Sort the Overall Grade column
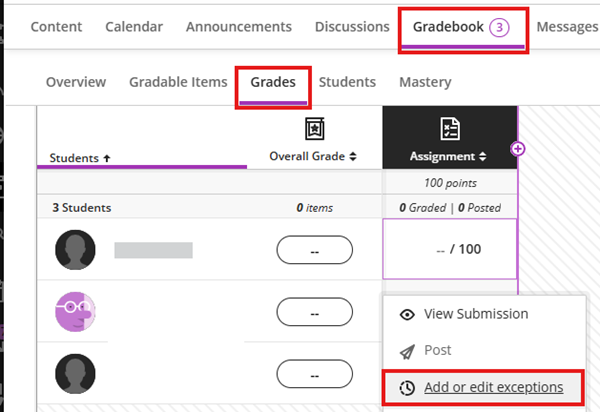 tap(313, 156)
